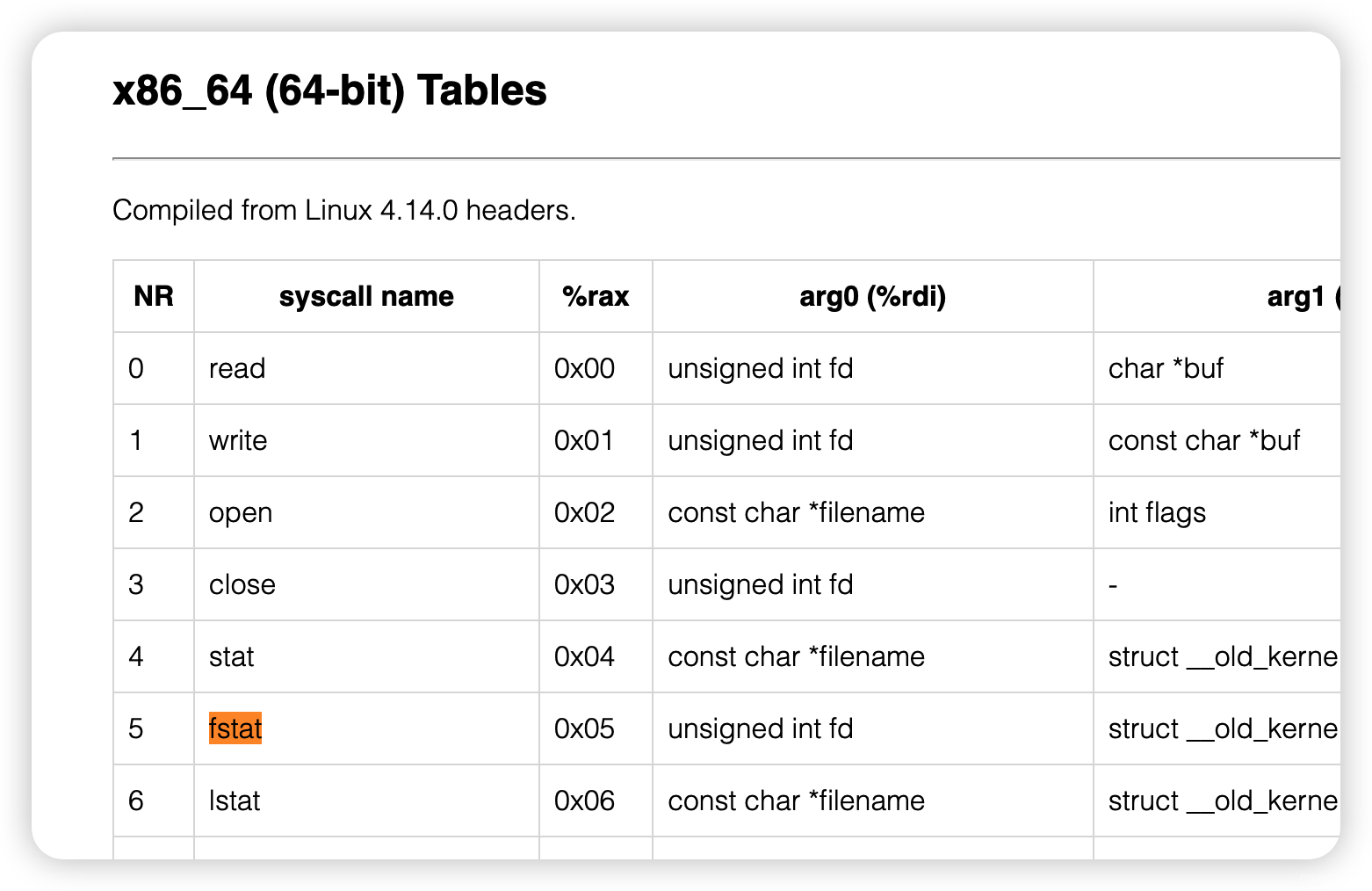
Task: Click the x86_64 (64-bit) Tables heading
Action: tap(329, 91)
